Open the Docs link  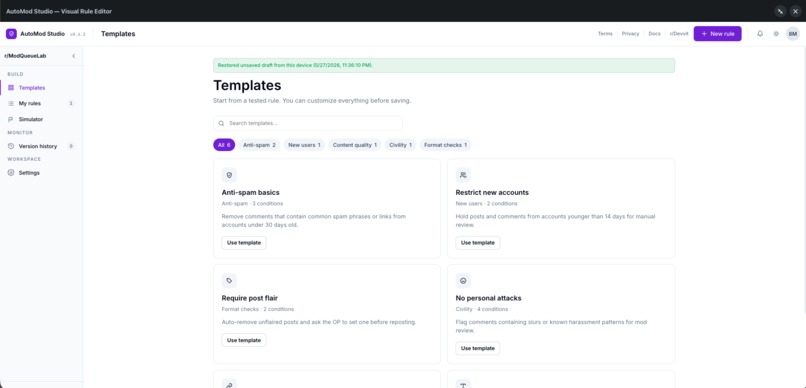click(654, 34)
